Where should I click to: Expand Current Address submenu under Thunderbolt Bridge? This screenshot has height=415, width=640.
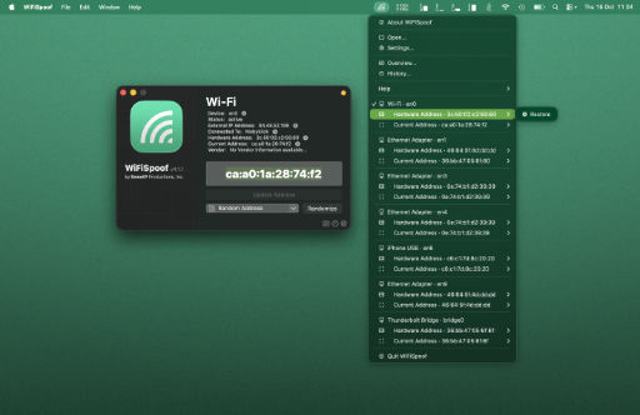[442, 341]
